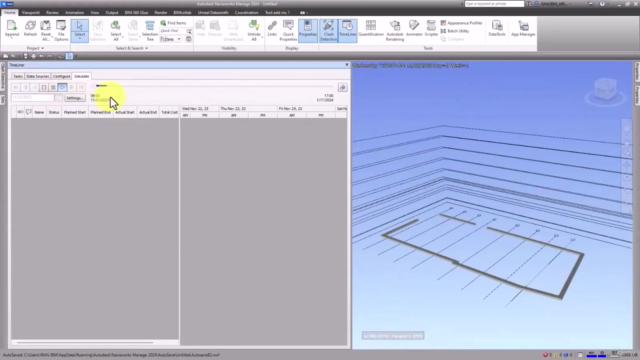Viewport: 640px width, 360px height.
Task: Open the Render ribbon tab
Action: tap(161, 13)
